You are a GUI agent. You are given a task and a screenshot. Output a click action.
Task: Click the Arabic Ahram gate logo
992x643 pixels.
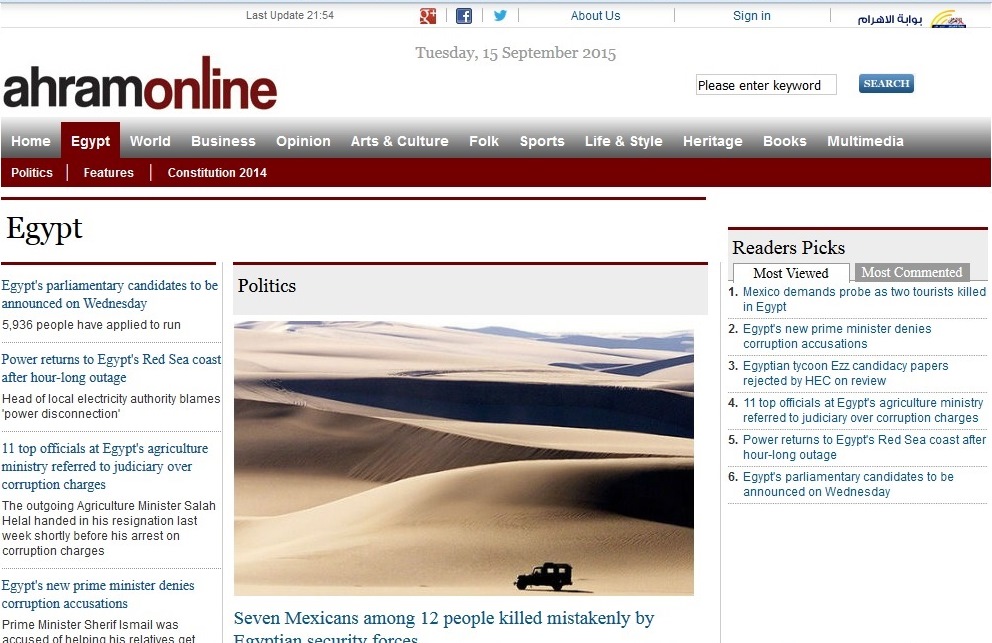click(910, 18)
